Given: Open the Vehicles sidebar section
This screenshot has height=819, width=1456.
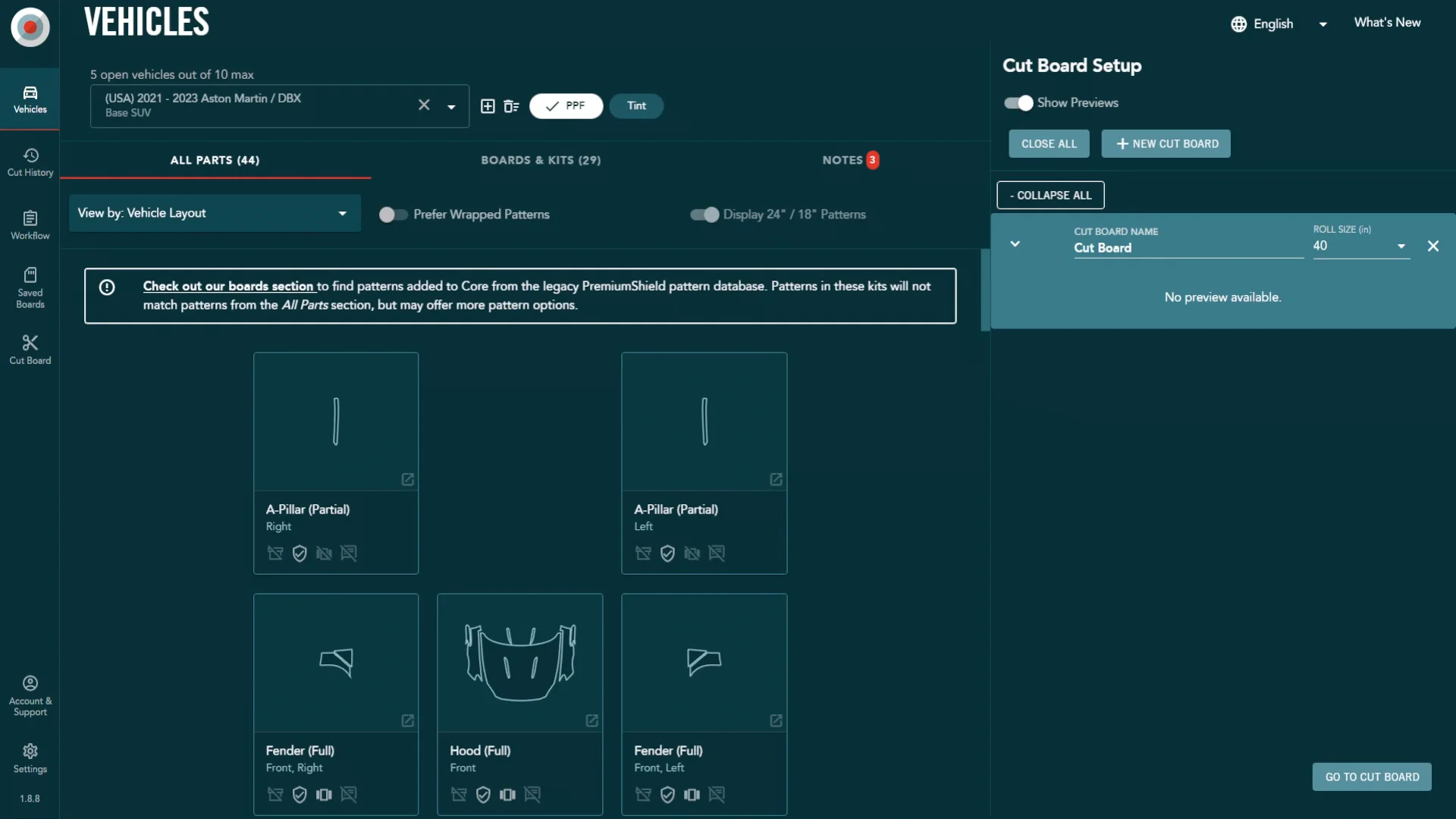Looking at the screenshot, I should [30, 99].
